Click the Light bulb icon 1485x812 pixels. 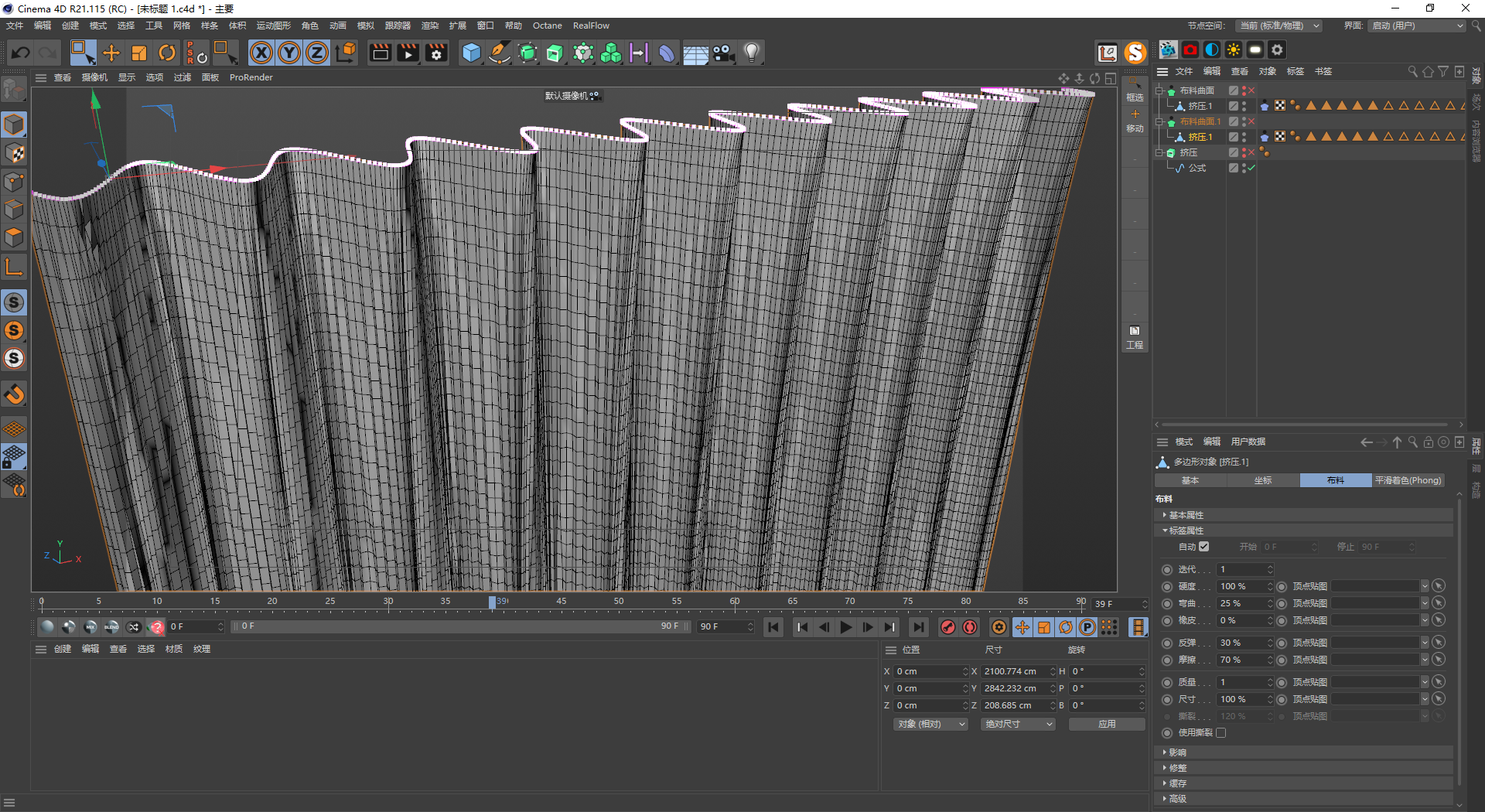(751, 53)
